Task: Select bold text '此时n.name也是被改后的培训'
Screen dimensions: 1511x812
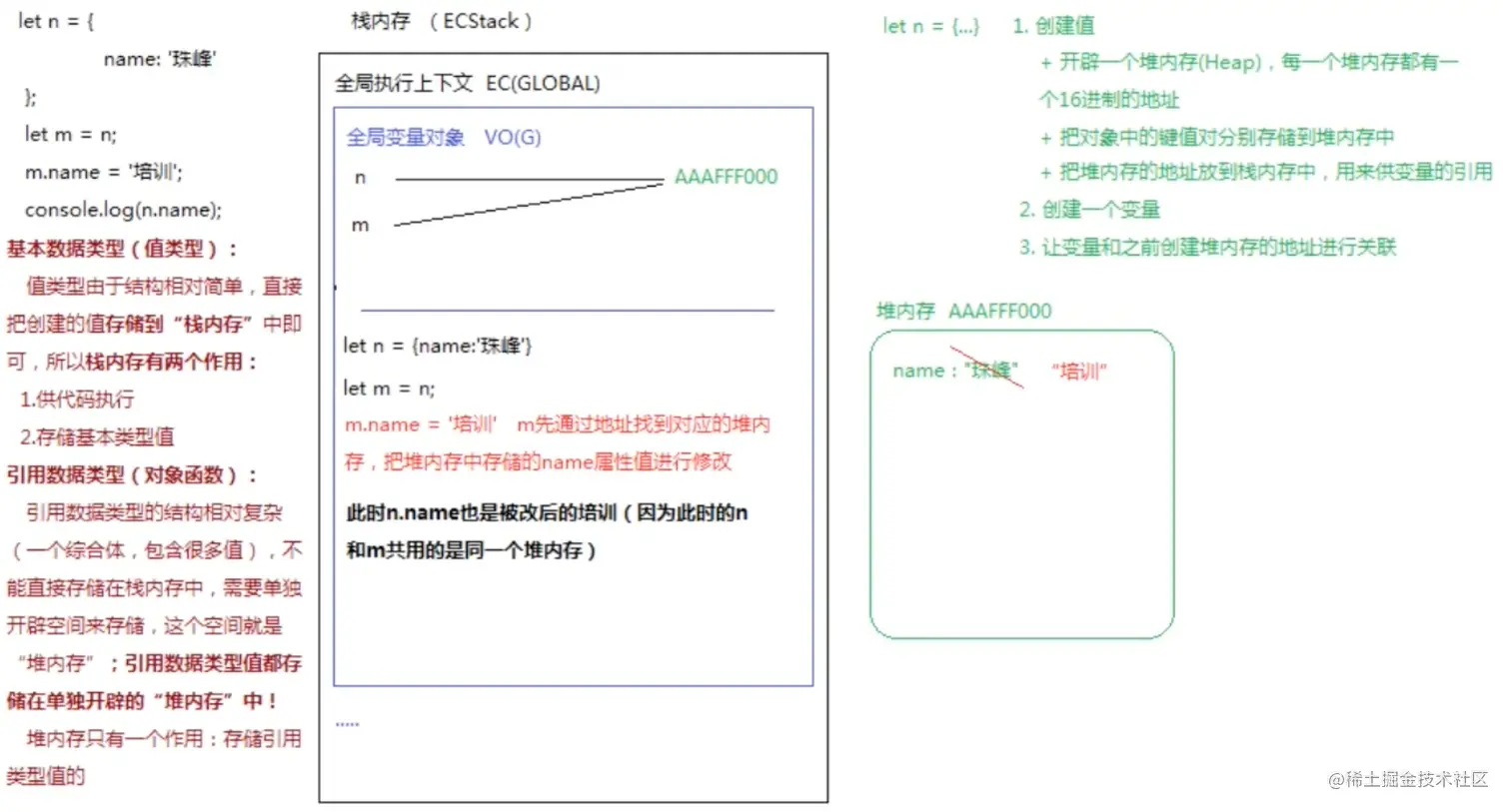Action: [482, 512]
